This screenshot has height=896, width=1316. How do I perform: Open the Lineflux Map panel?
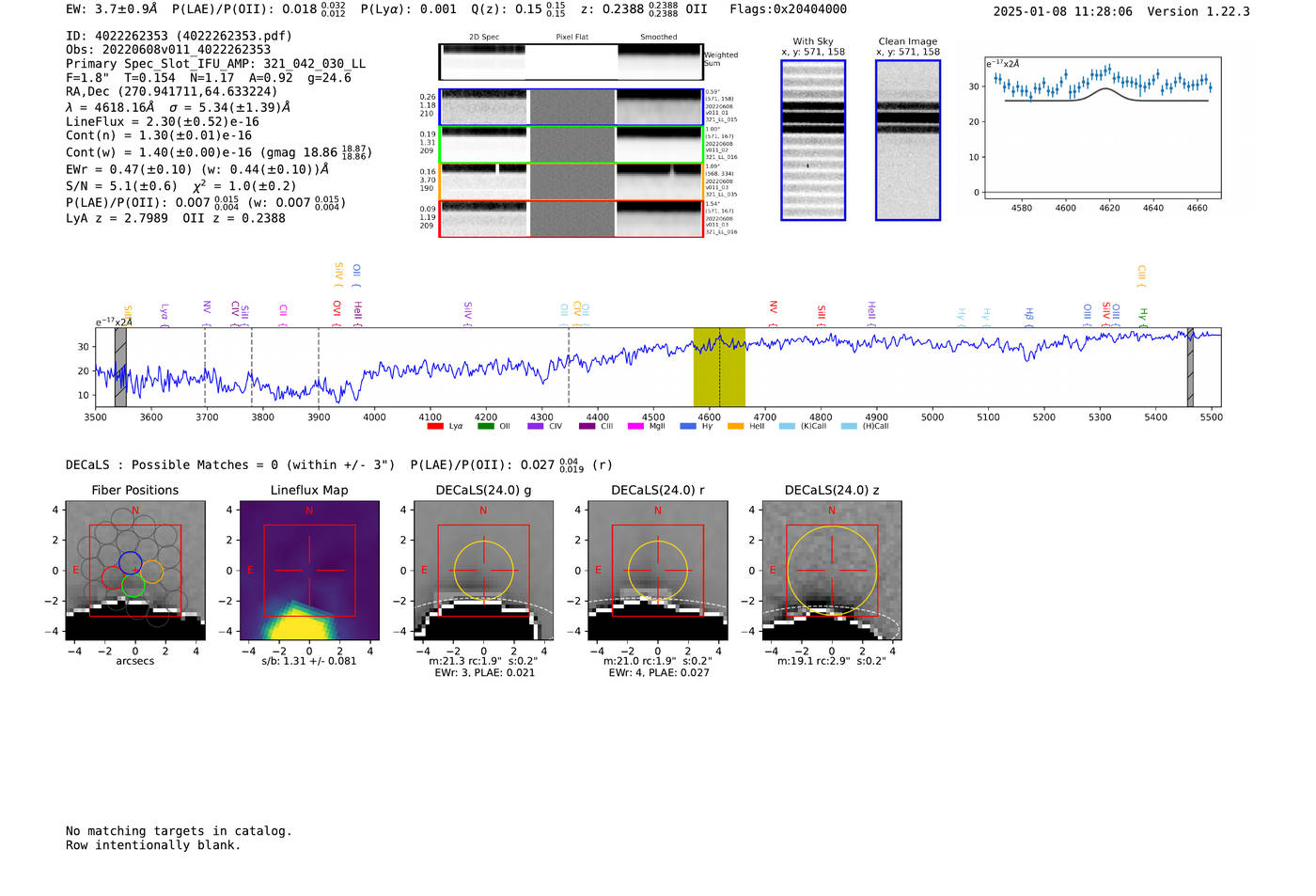tap(309, 571)
